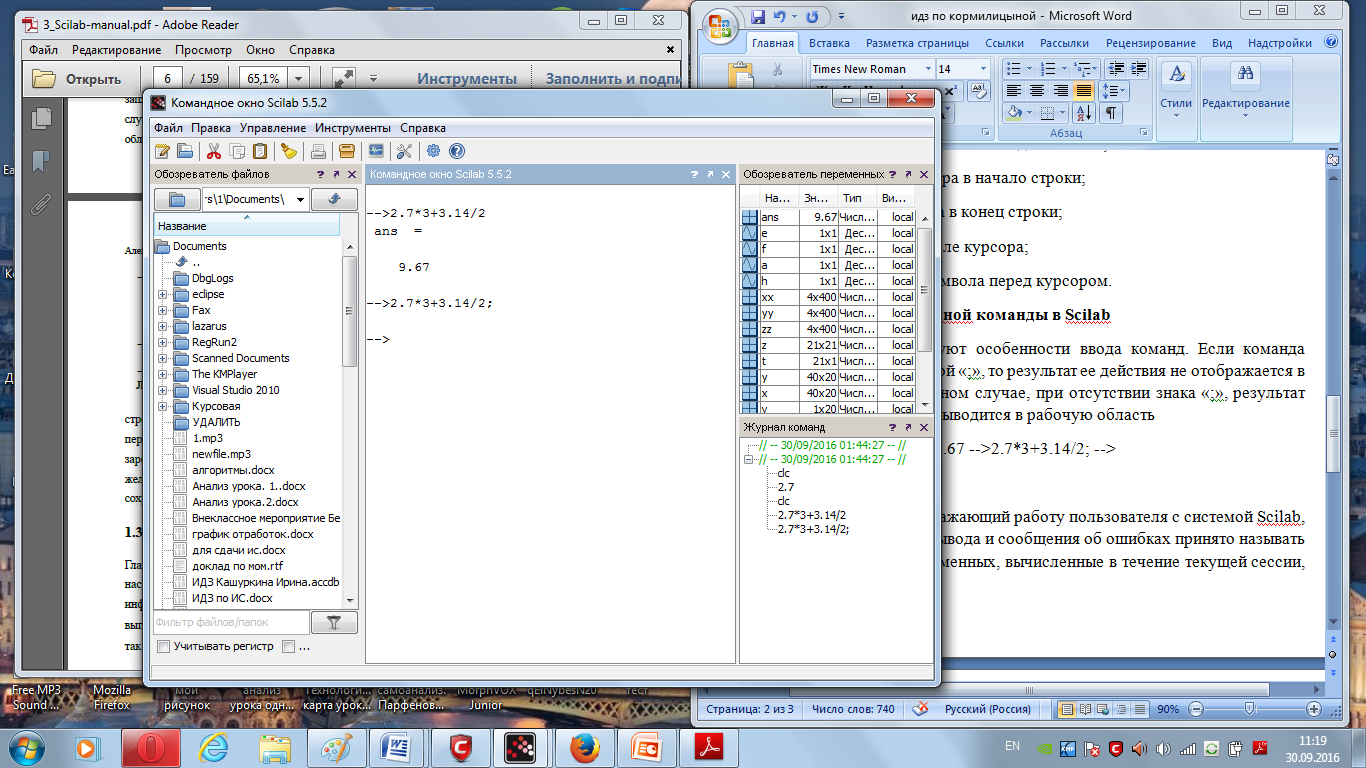Switch to the 'Вставка' ribbon tab
This screenshot has height=768, width=1366.
point(829,43)
